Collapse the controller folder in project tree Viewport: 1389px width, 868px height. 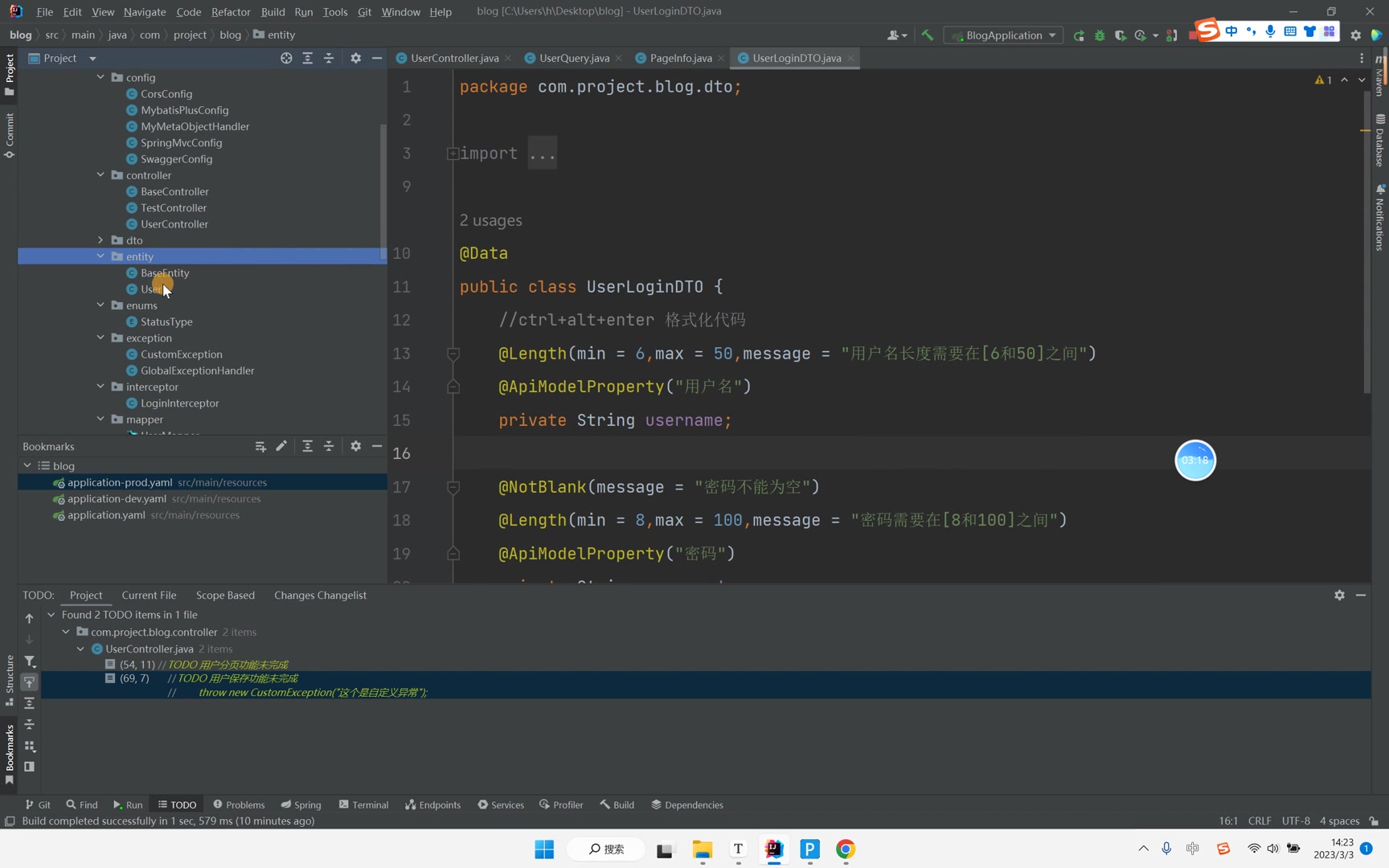[x=100, y=174]
